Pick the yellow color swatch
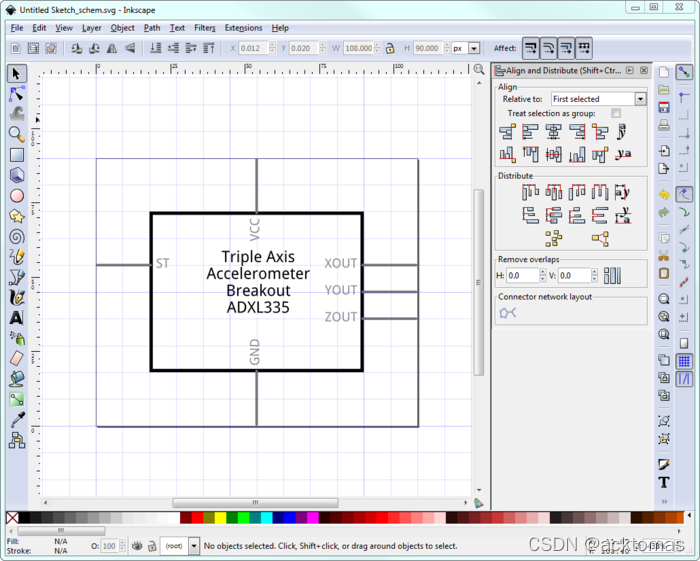Viewport: 700px width, 561px height. click(221, 518)
